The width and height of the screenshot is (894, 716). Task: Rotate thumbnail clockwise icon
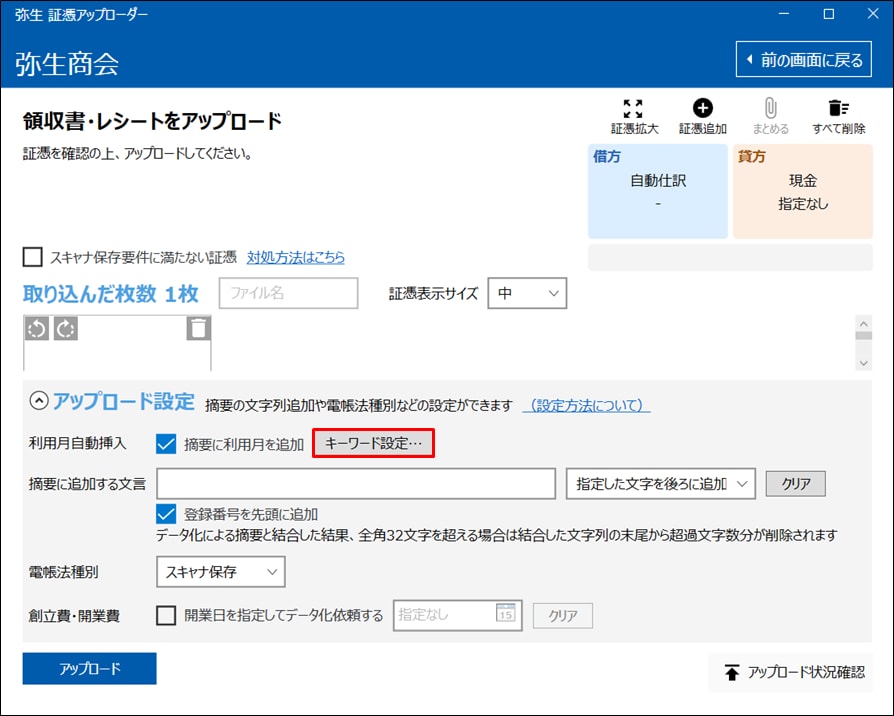(65, 328)
